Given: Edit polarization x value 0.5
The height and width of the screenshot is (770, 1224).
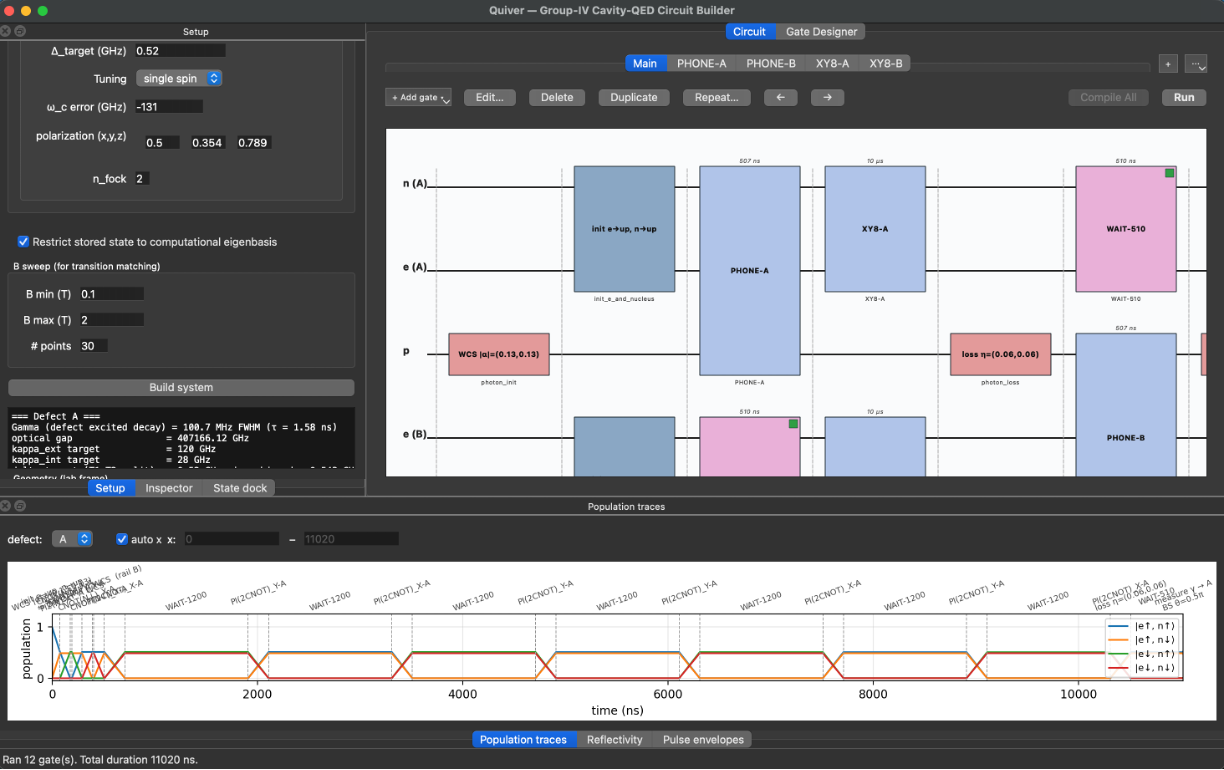Looking at the screenshot, I should tap(161, 143).
